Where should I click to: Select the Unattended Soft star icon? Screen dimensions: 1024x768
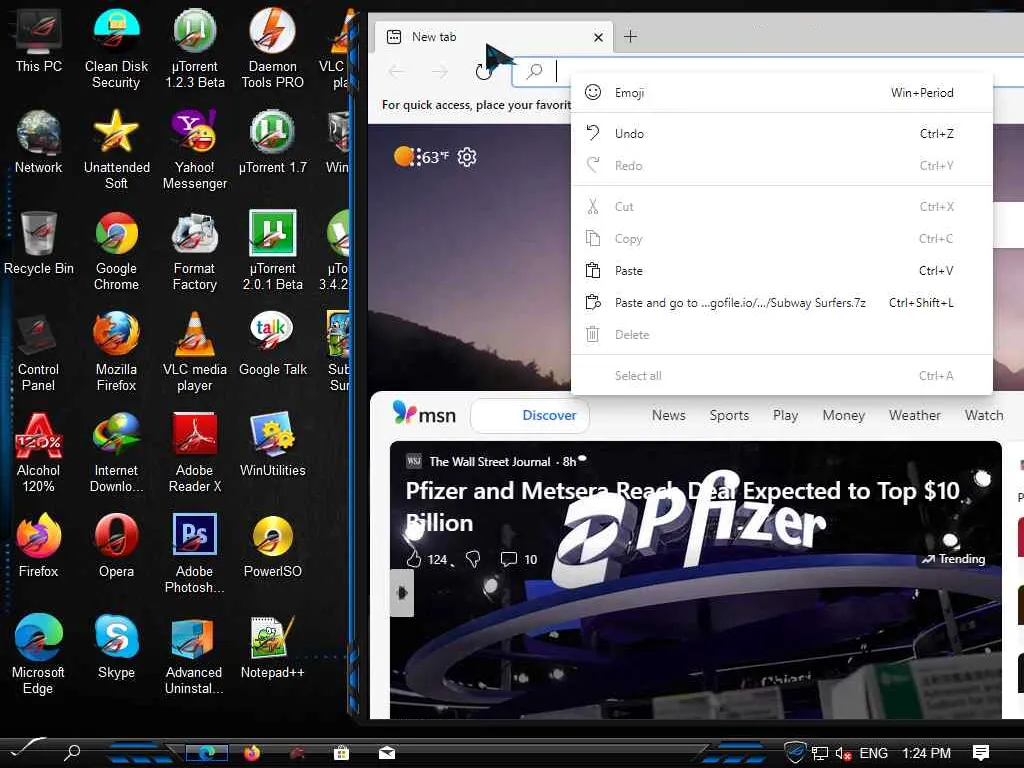coord(116,149)
